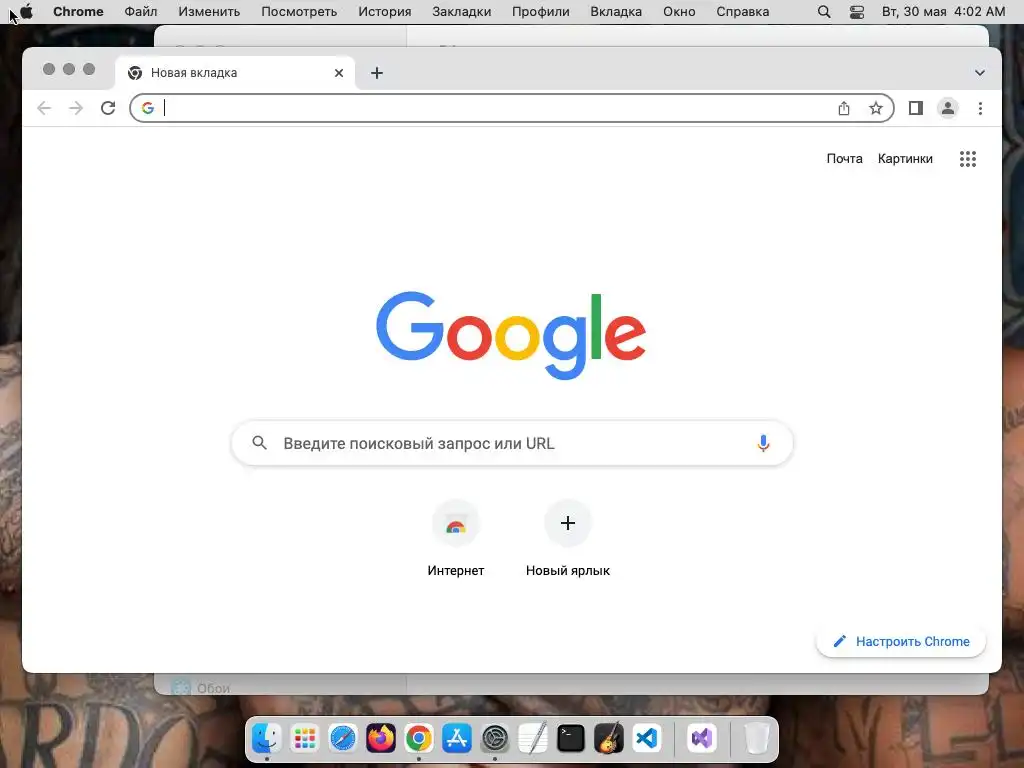Click the date and time in menu bar

(943, 12)
